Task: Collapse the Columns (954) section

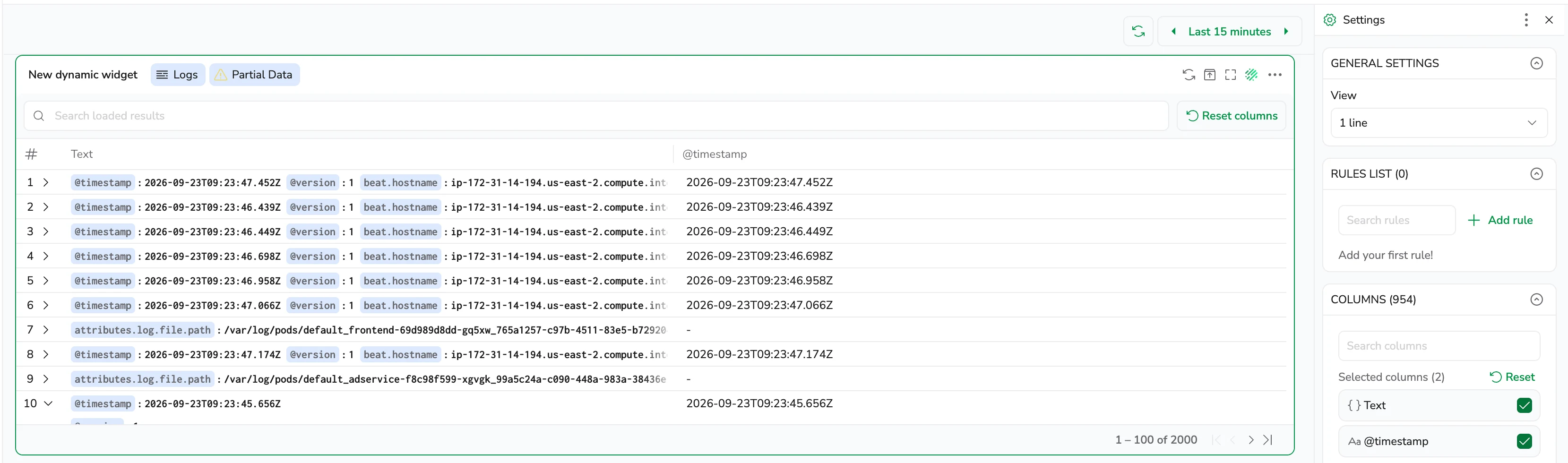Action: (x=1536, y=300)
